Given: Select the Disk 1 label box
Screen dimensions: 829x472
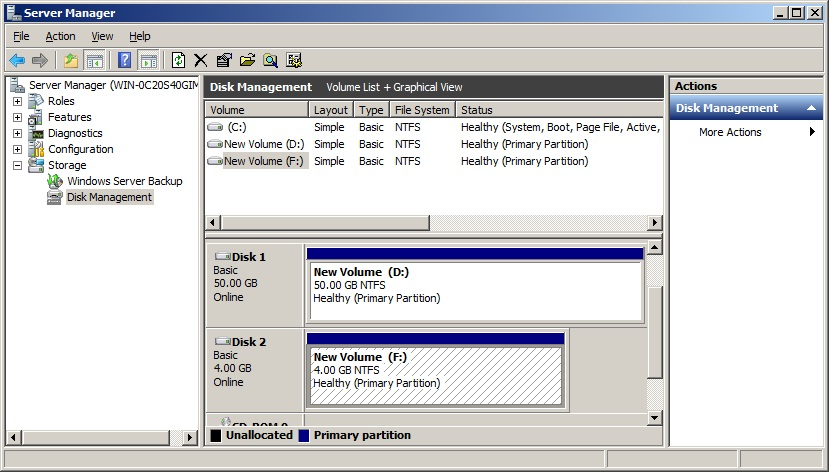Looking at the screenshot, I should tap(255, 285).
